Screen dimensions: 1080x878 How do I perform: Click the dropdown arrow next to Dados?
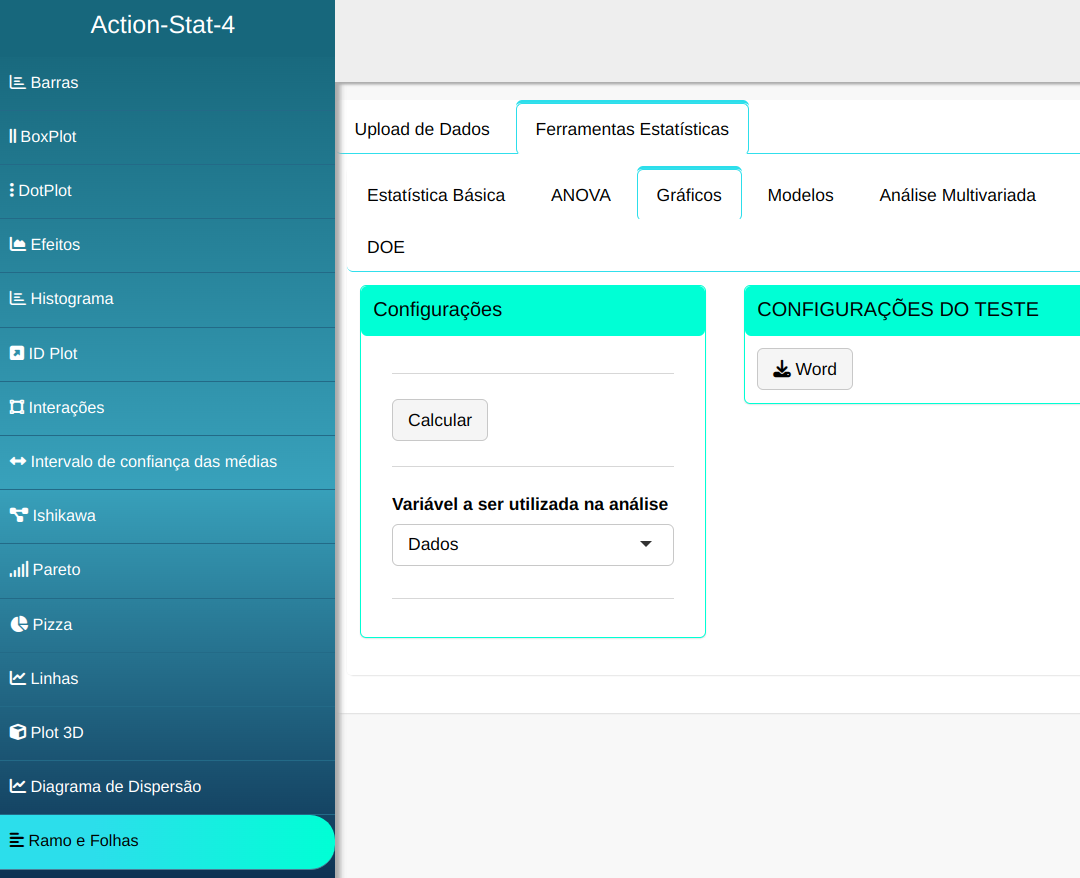(645, 544)
